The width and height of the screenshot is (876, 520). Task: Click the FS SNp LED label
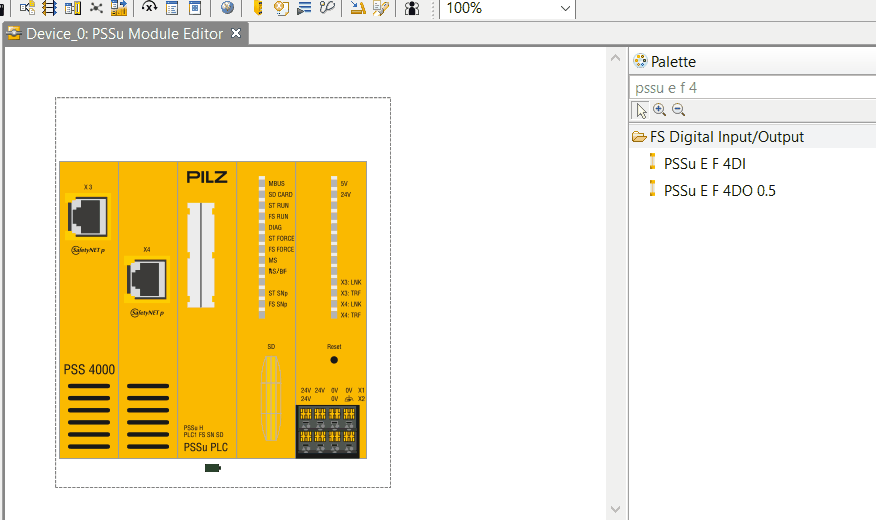pos(278,304)
